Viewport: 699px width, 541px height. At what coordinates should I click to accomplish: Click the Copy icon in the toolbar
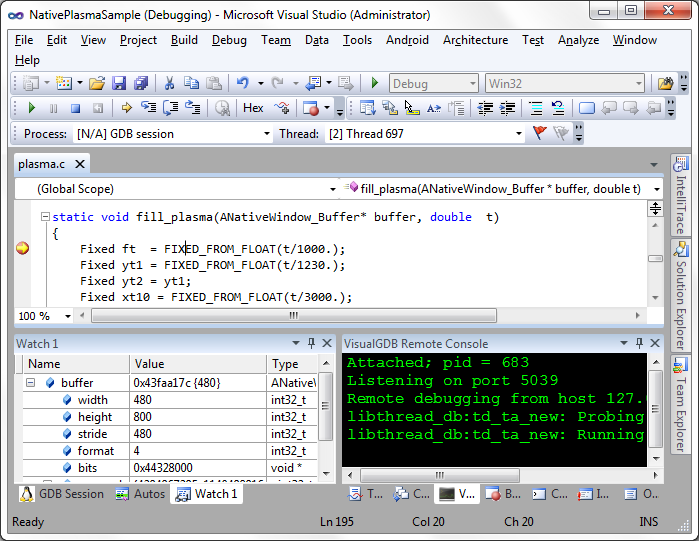tap(192, 83)
